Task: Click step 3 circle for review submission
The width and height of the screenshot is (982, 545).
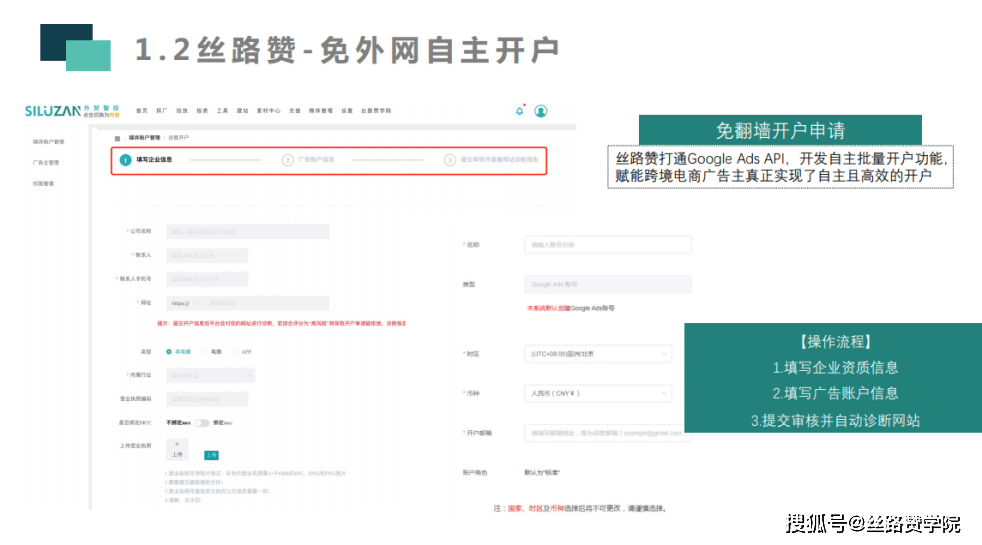Action: [x=450, y=160]
